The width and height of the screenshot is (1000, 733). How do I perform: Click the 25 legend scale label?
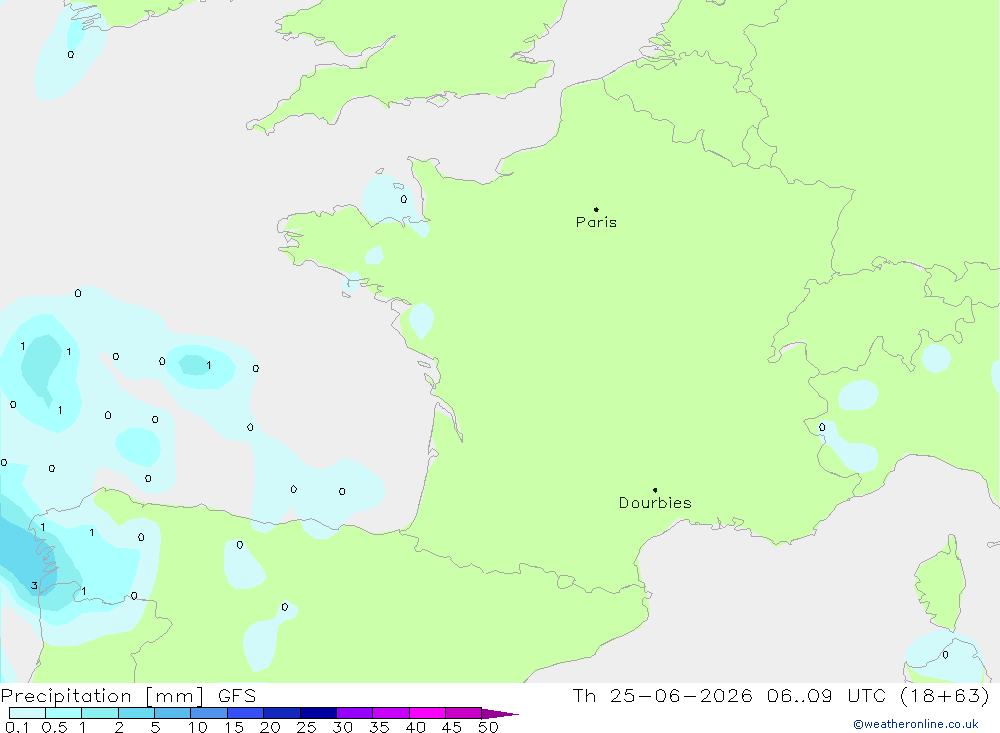(x=306, y=727)
